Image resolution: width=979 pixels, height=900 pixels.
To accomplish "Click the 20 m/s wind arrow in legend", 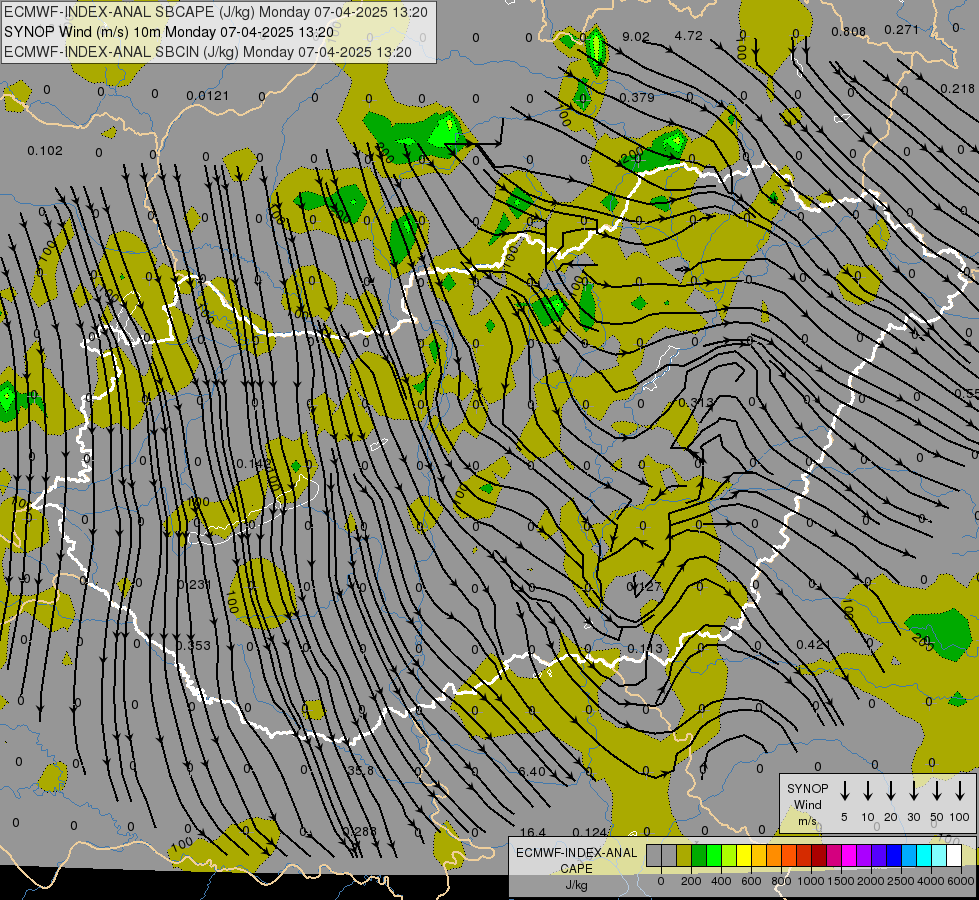I will [x=890, y=791].
